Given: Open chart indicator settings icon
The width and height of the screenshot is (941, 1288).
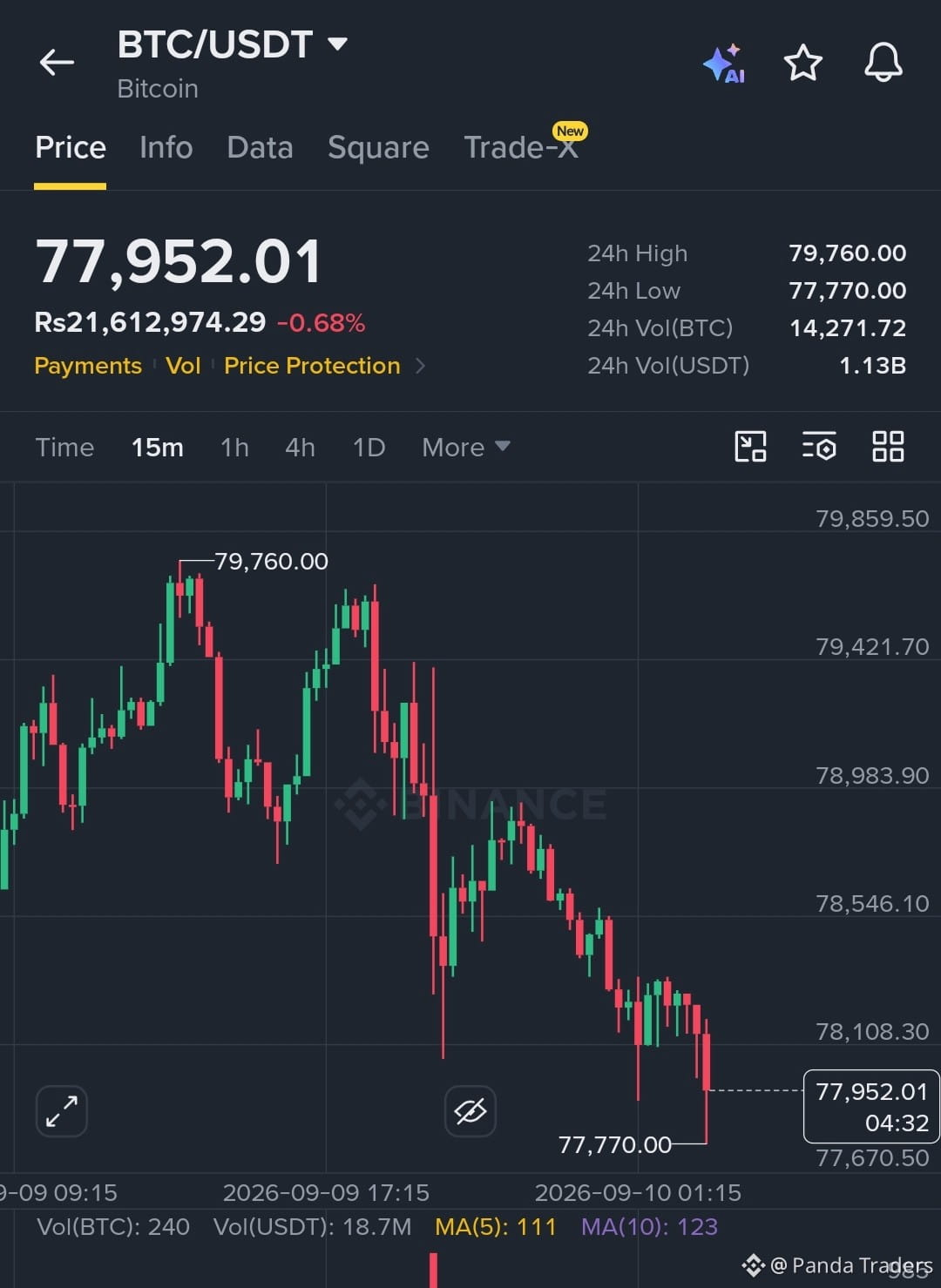Looking at the screenshot, I should pos(819,447).
